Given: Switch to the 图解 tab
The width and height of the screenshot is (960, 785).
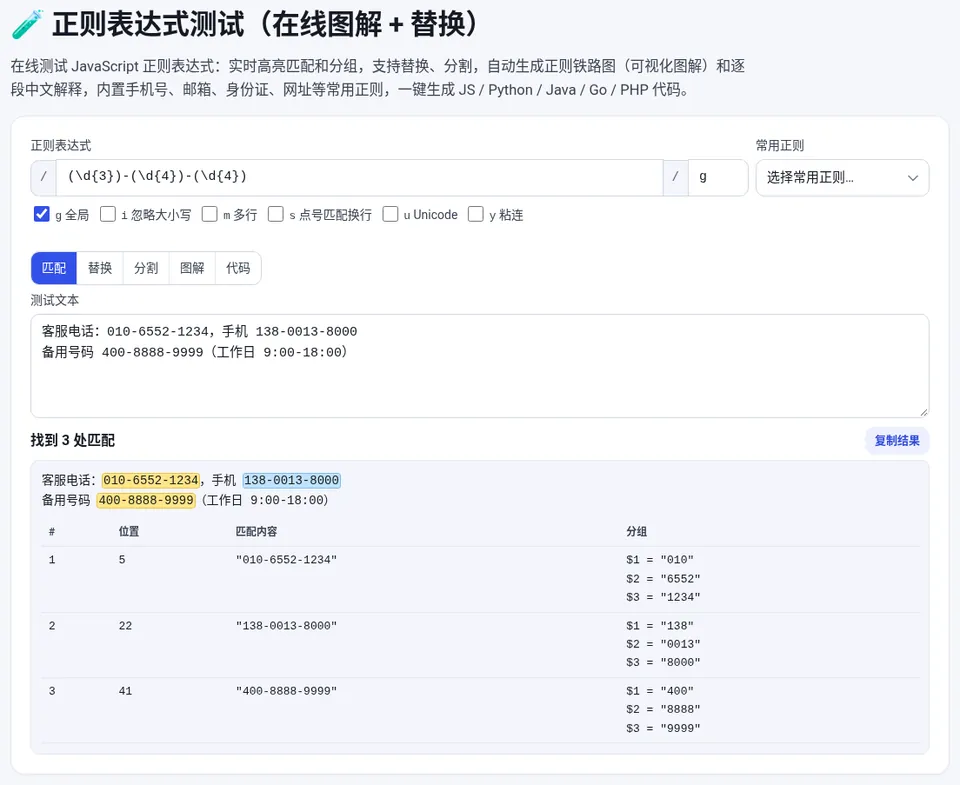Looking at the screenshot, I should (x=192, y=268).
